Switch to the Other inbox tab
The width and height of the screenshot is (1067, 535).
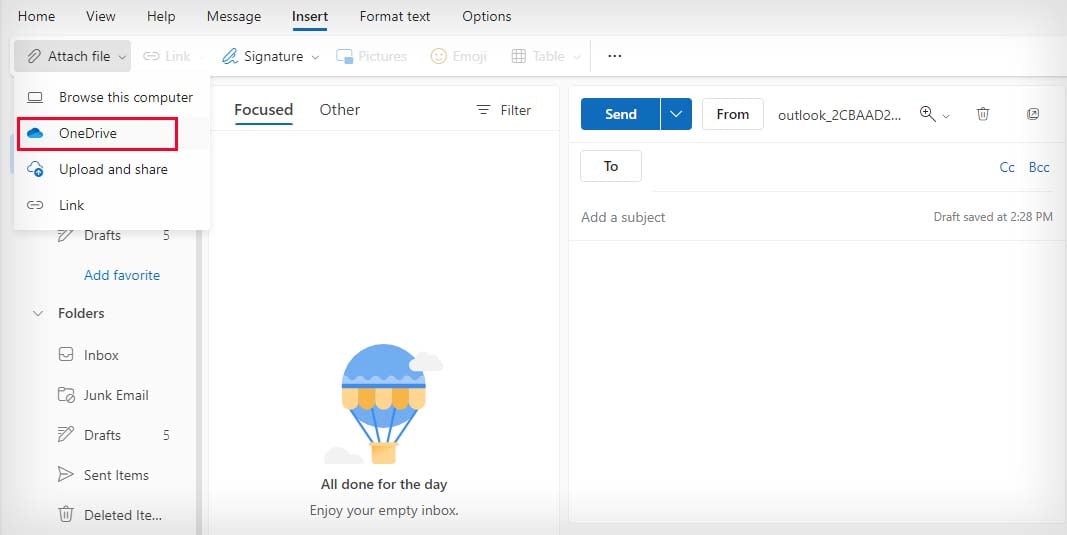pyautogui.click(x=339, y=110)
